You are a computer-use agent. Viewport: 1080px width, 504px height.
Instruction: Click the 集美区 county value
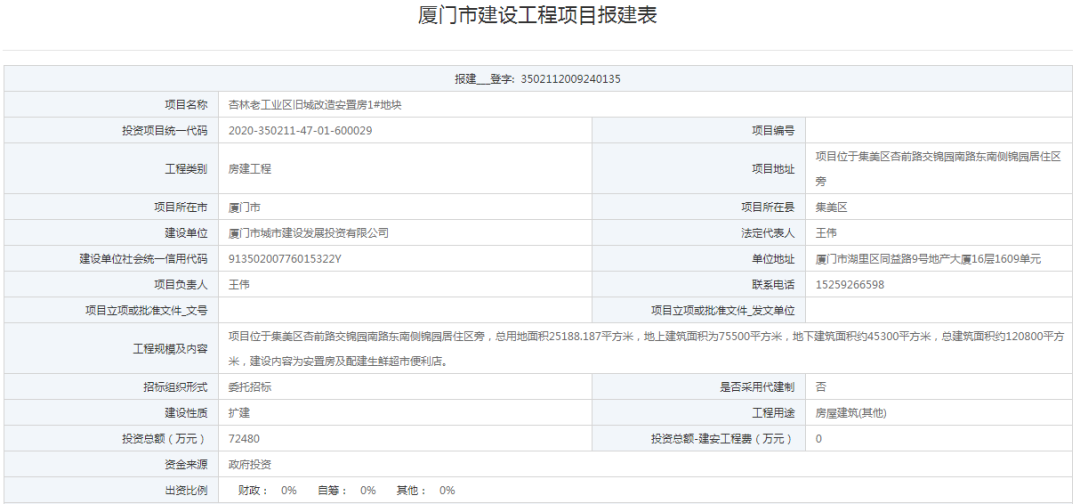(831, 207)
